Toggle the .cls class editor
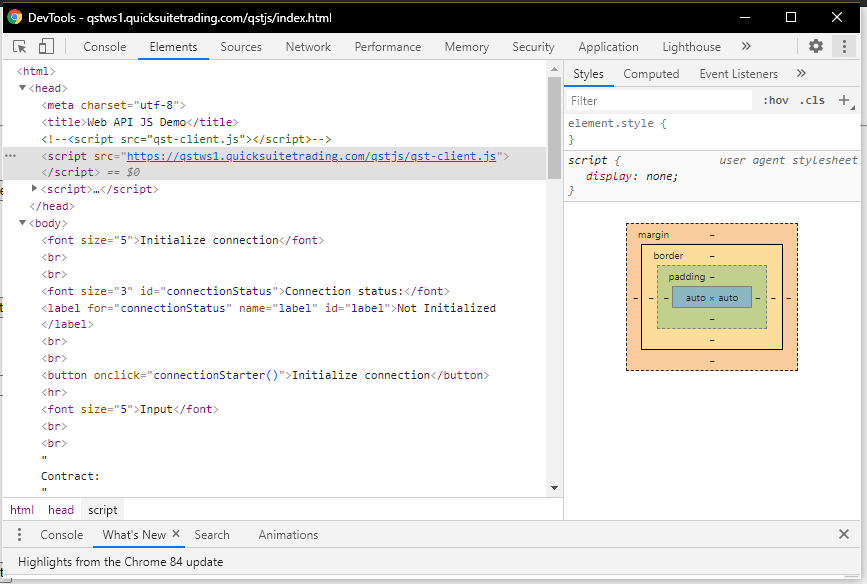Screen dimensions: 867x584 point(812,100)
